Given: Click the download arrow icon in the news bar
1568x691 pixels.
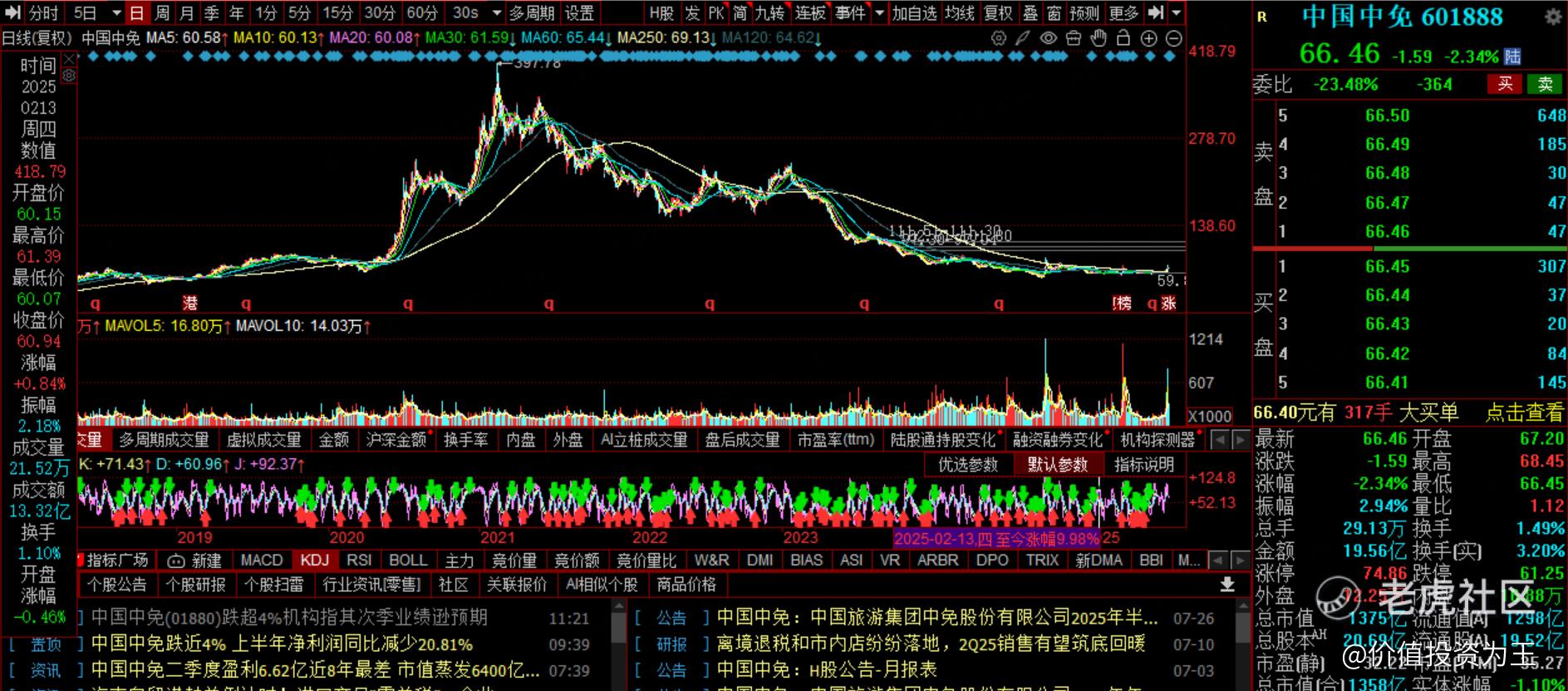Looking at the screenshot, I should [1227, 585].
